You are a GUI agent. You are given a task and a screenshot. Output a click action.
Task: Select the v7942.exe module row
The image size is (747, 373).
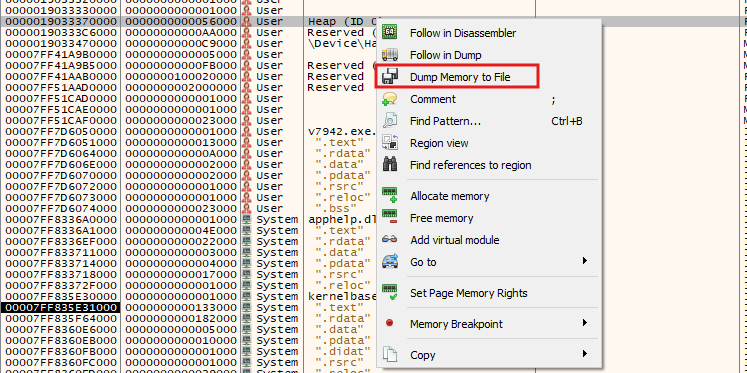(188, 131)
